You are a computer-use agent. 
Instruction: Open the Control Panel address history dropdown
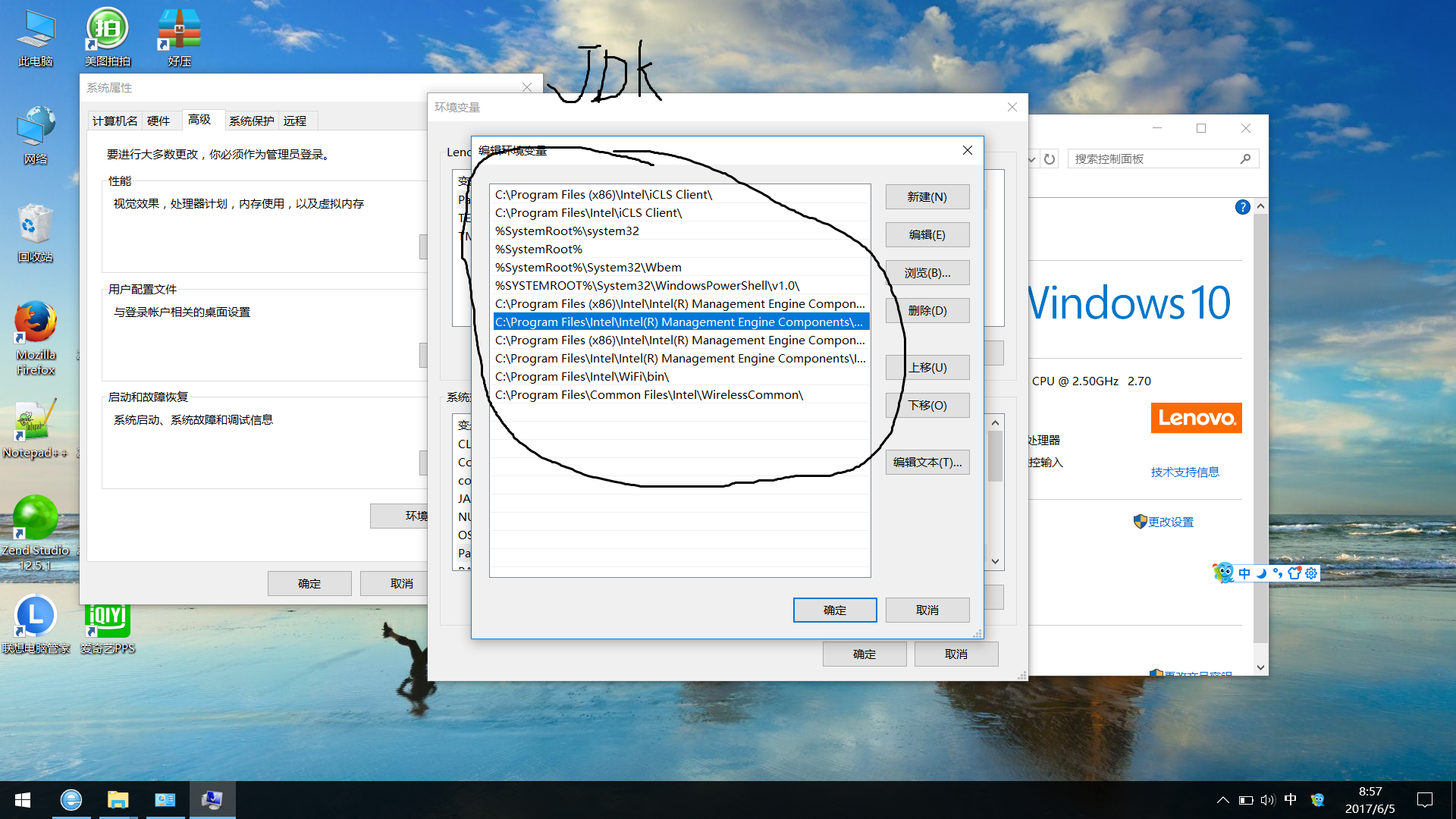(1032, 159)
